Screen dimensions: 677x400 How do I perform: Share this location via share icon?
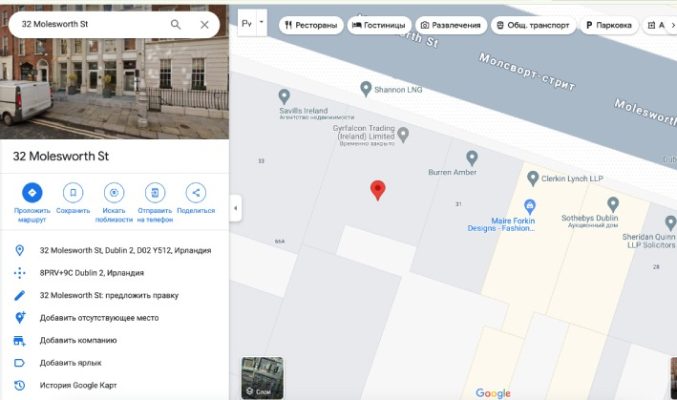click(x=196, y=193)
